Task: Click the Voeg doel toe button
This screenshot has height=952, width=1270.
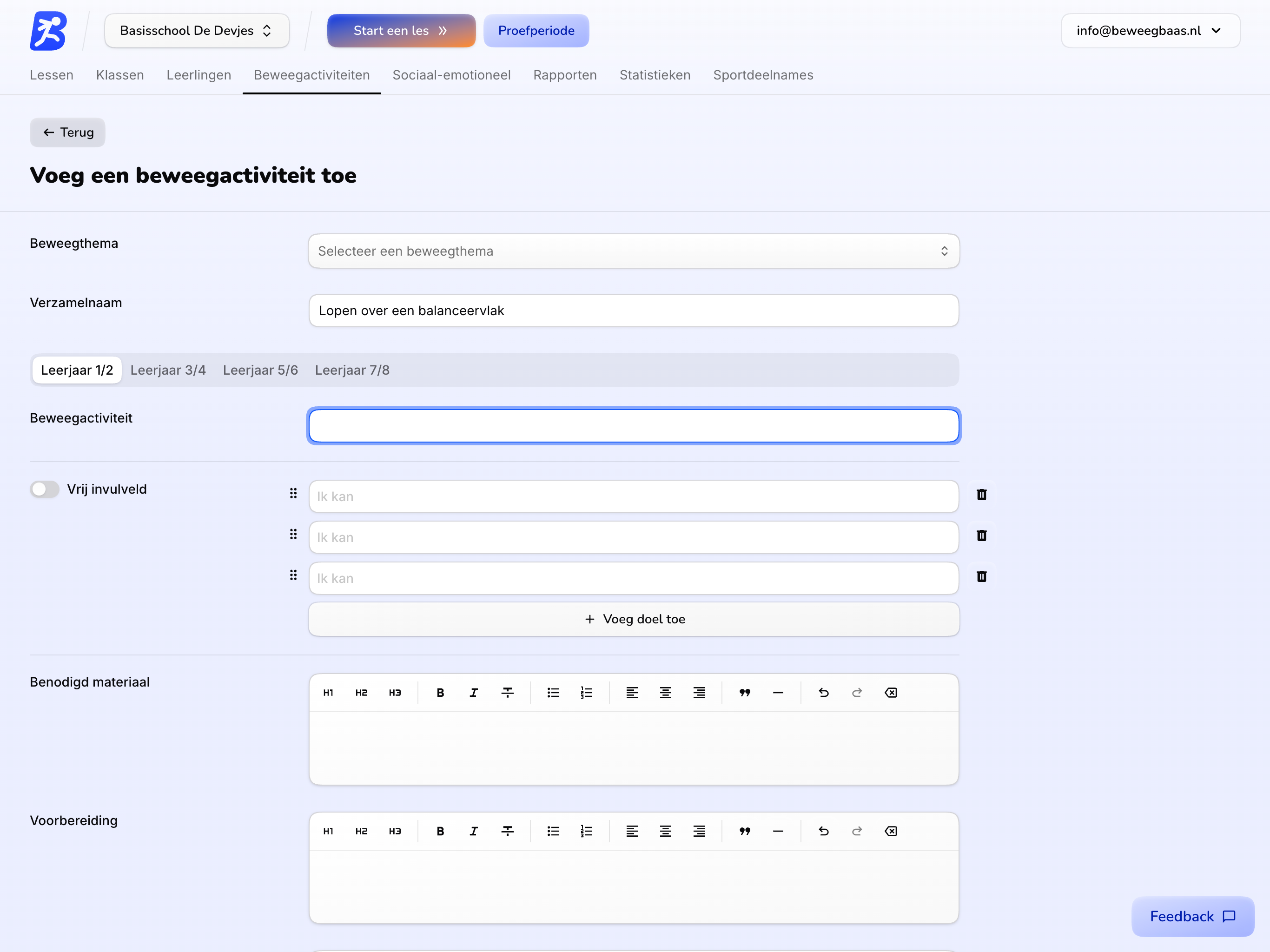Action: 633,619
